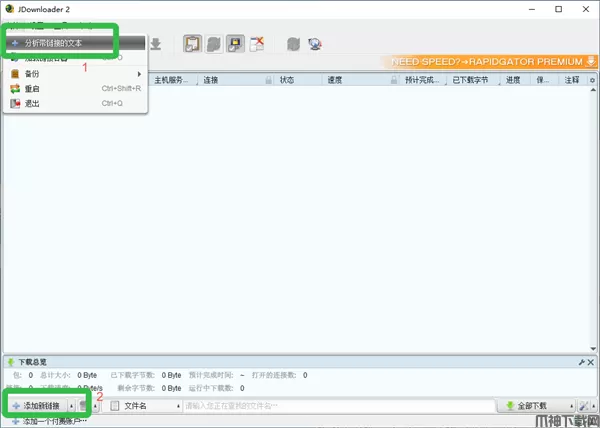Click the JDownloader 2 title bar logo
600x428 pixels.
coord(10,9)
